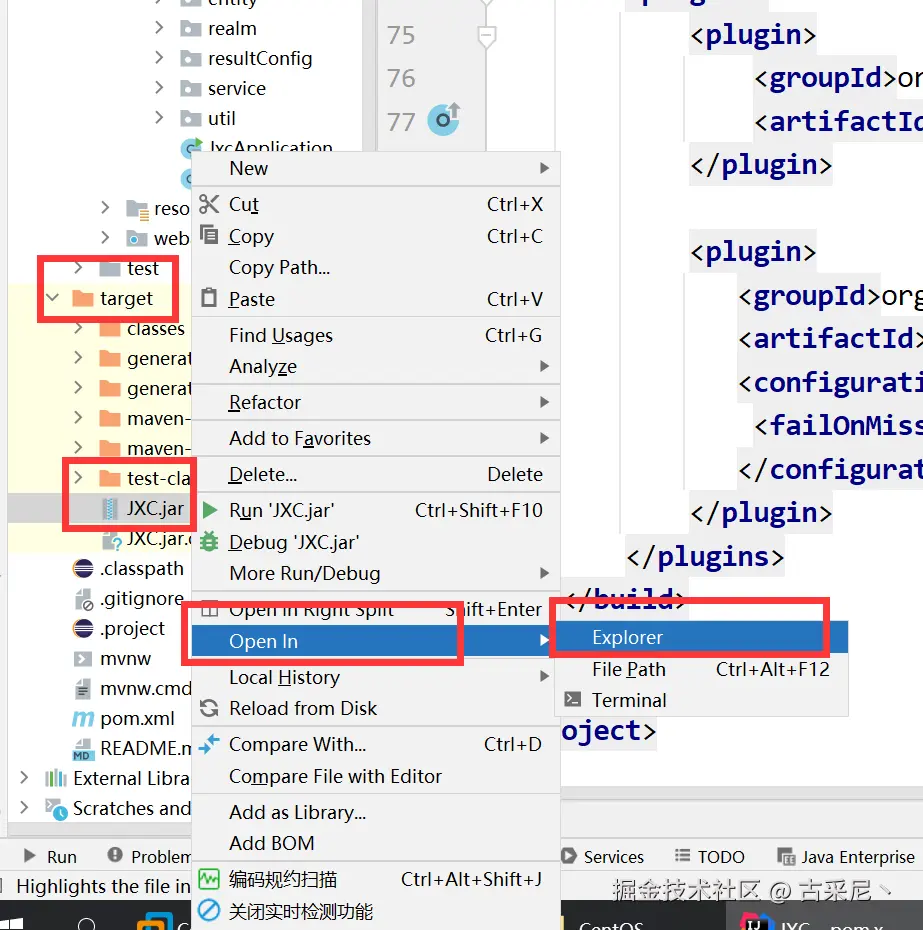Choose Add as Library...

pos(376,812)
